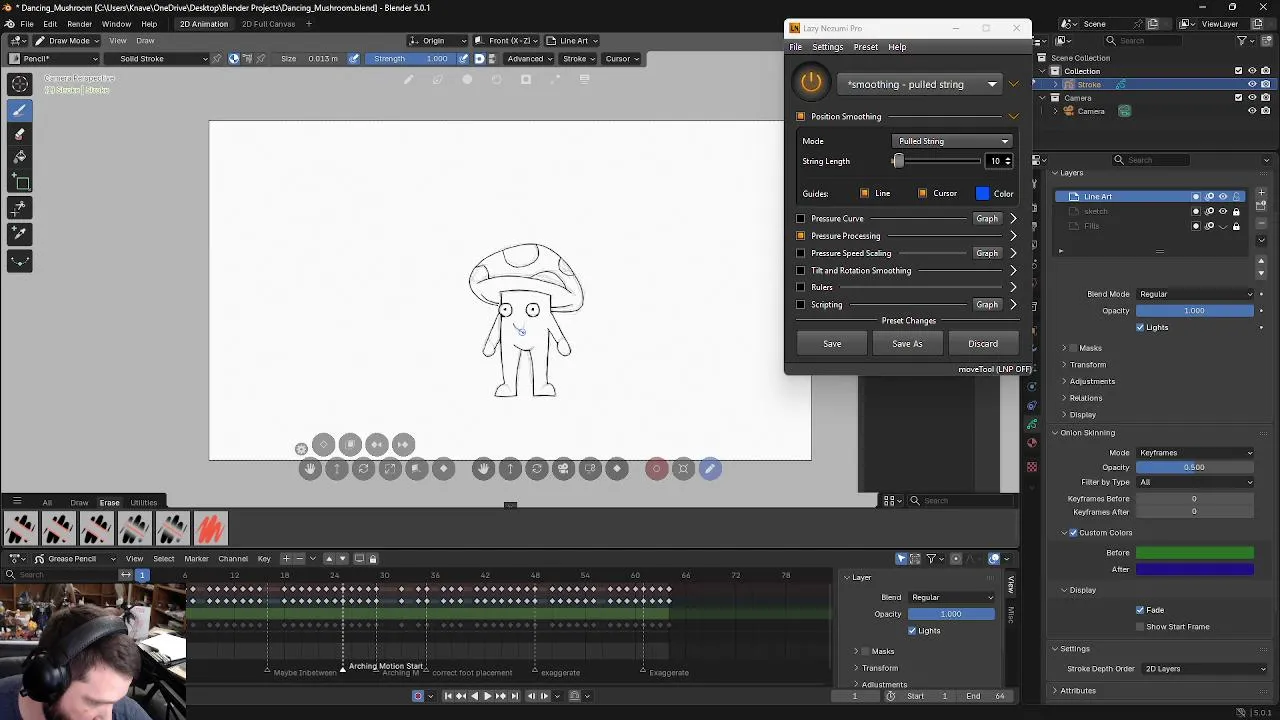Open Blender's Render menu
The height and width of the screenshot is (720, 1280).
tap(80, 23)
